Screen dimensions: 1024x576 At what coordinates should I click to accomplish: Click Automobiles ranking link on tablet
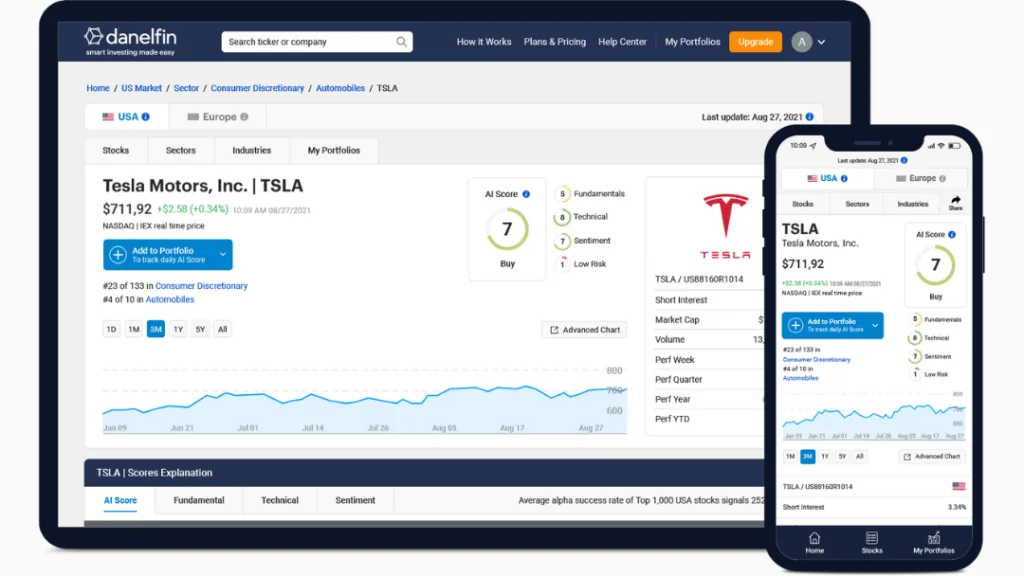(170, 300)
